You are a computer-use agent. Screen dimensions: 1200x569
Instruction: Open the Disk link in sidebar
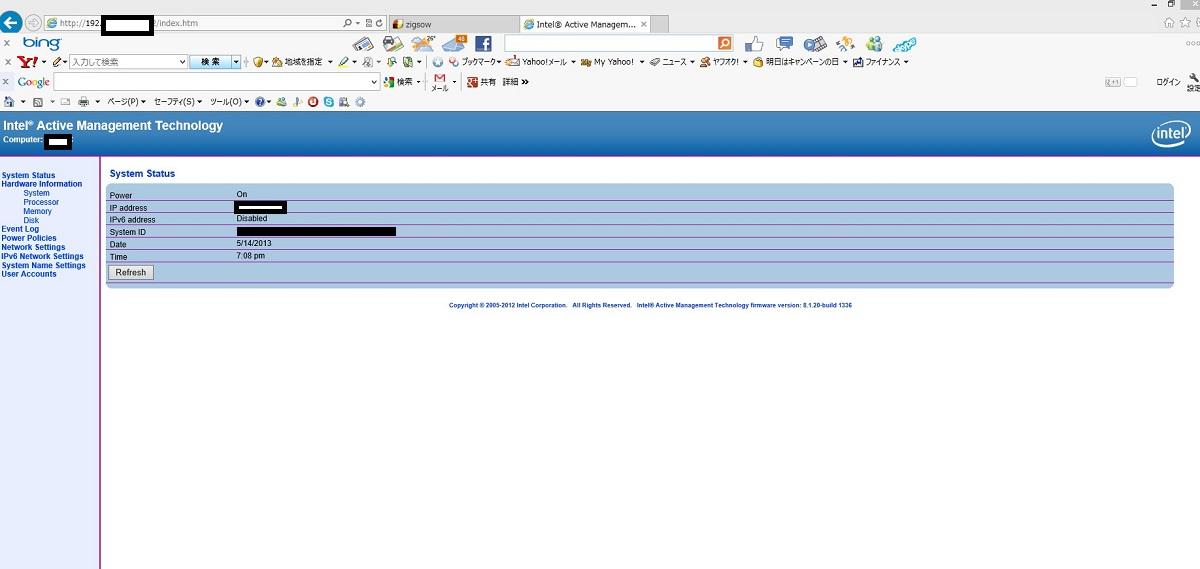(31, 220)
